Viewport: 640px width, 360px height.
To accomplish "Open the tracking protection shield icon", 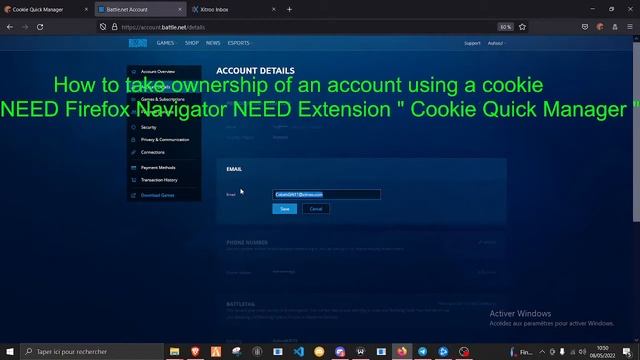I will click(x=103, y=27).
